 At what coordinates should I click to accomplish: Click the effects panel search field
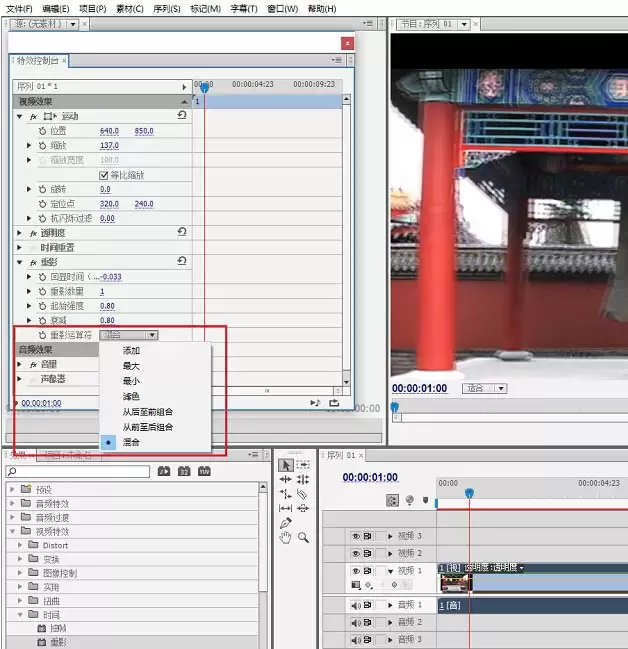[77, 471]
